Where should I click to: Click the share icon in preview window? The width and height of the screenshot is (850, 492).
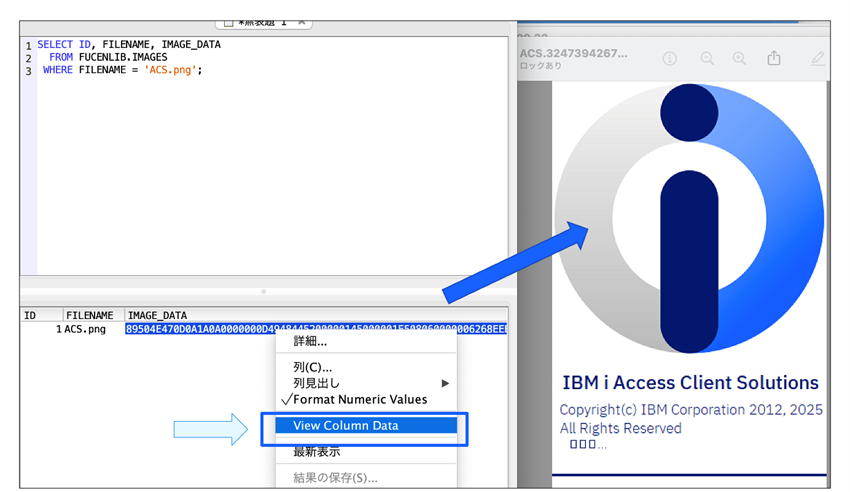pos(774,59)
